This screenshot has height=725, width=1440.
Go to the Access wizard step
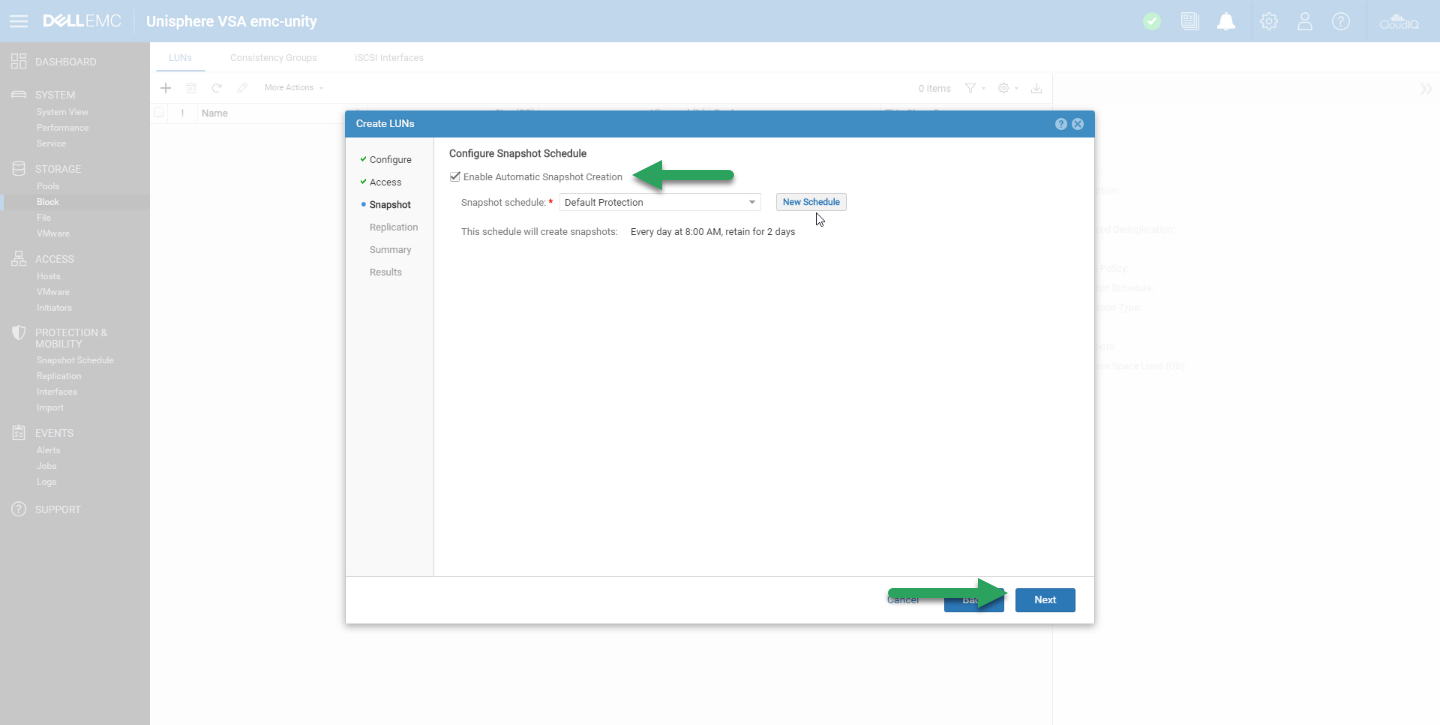385,182
